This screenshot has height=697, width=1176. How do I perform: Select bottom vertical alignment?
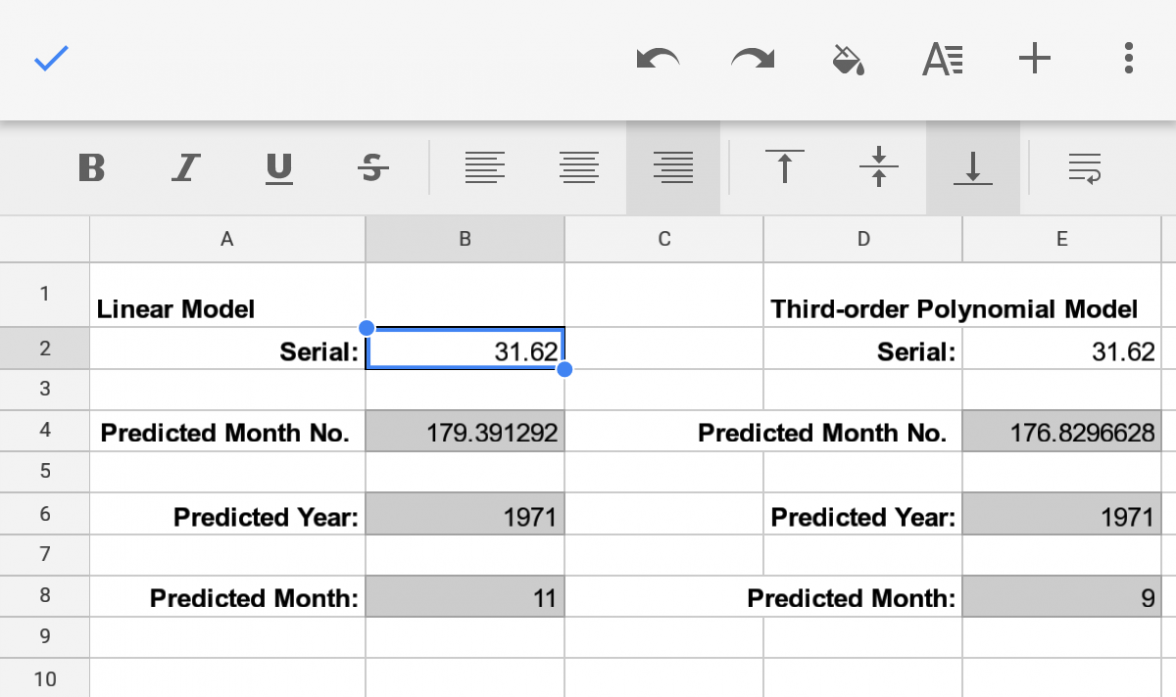click(x=972, y=168)
